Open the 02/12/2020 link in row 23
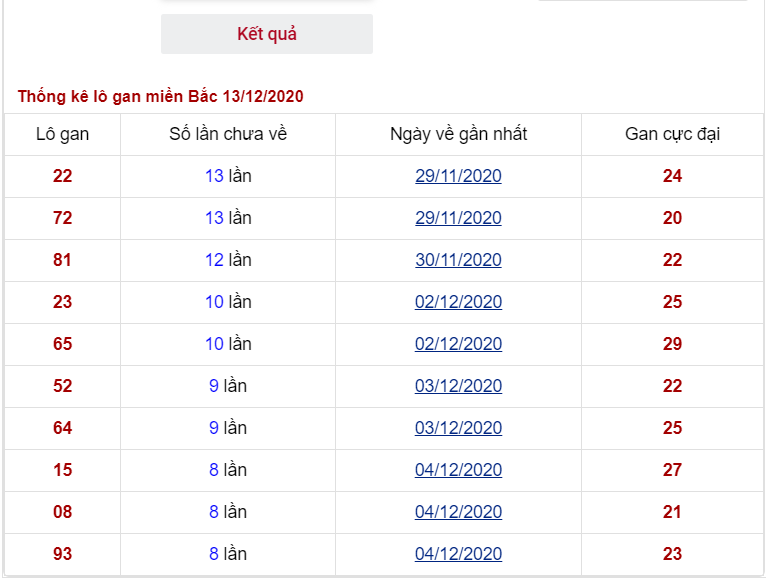Viewport: 766px width, 579px height. (x=458, y=302)
